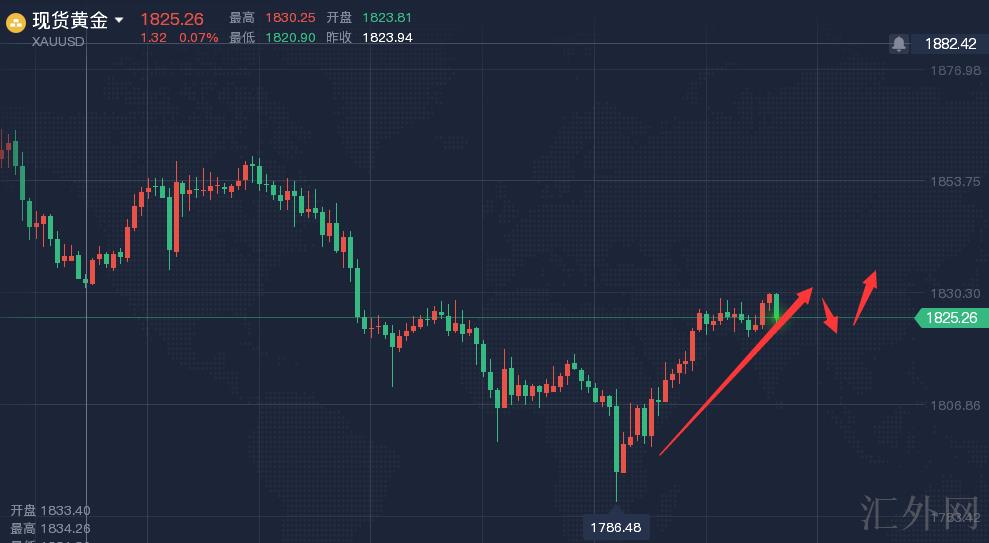
Task: Click the green 1825.26 current price tag
Action: (951, 318)
